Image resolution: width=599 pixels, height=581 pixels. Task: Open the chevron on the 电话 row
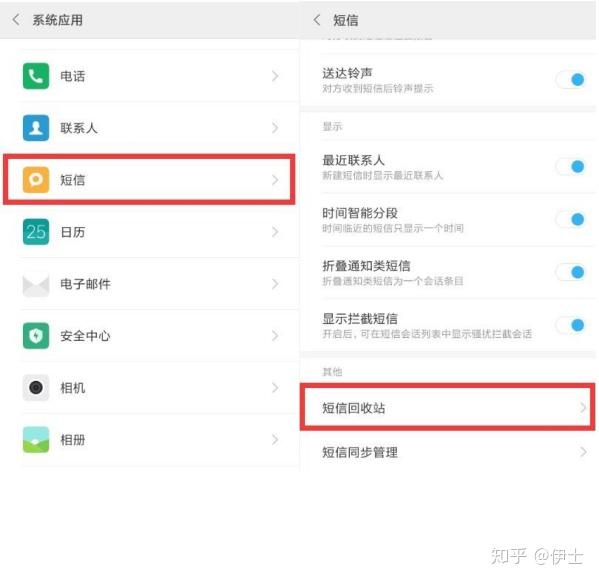pyautogui.click(x=275, y=76)
